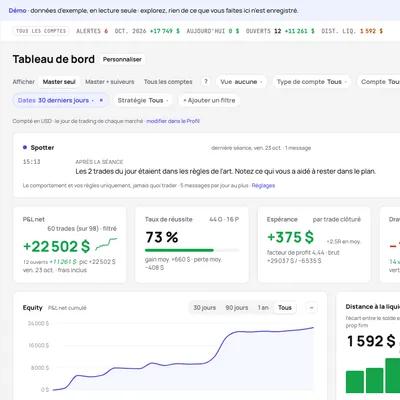Select the 73 % taux de réussite value
This screenshot has width=400, height=400.
click(x=162, y=237)
